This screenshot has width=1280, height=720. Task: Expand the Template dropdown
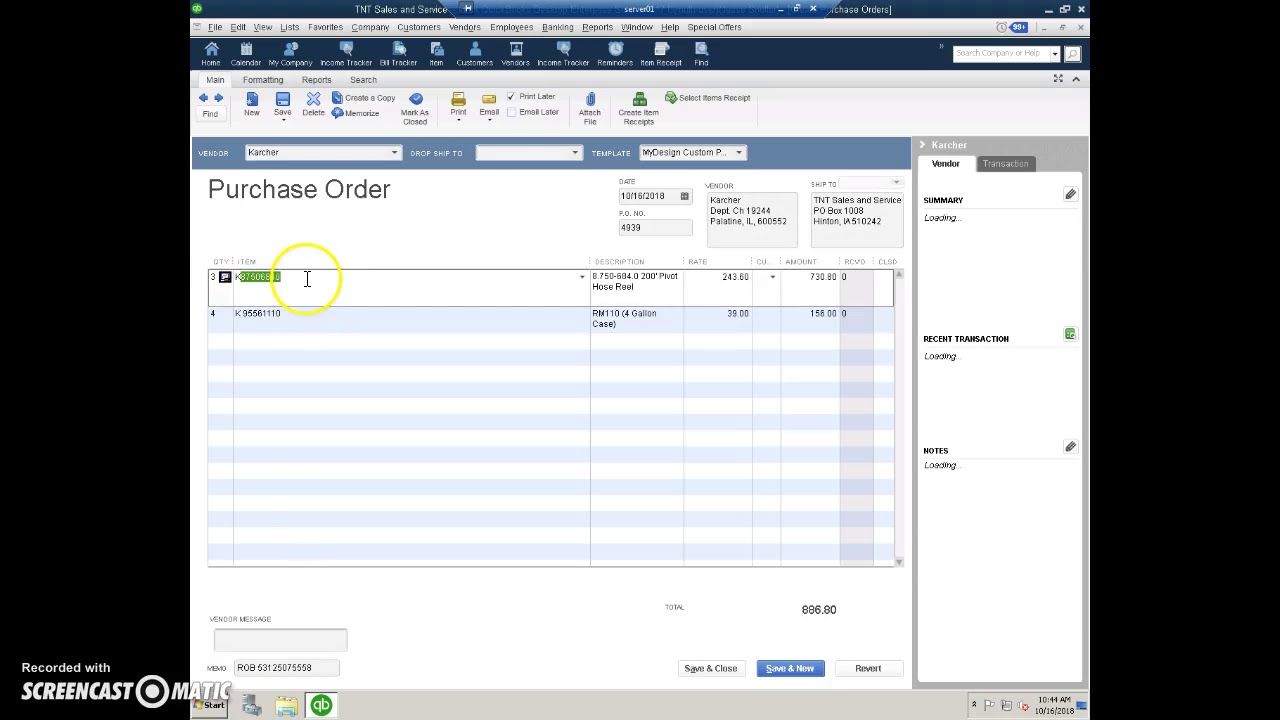pos(739,153)
